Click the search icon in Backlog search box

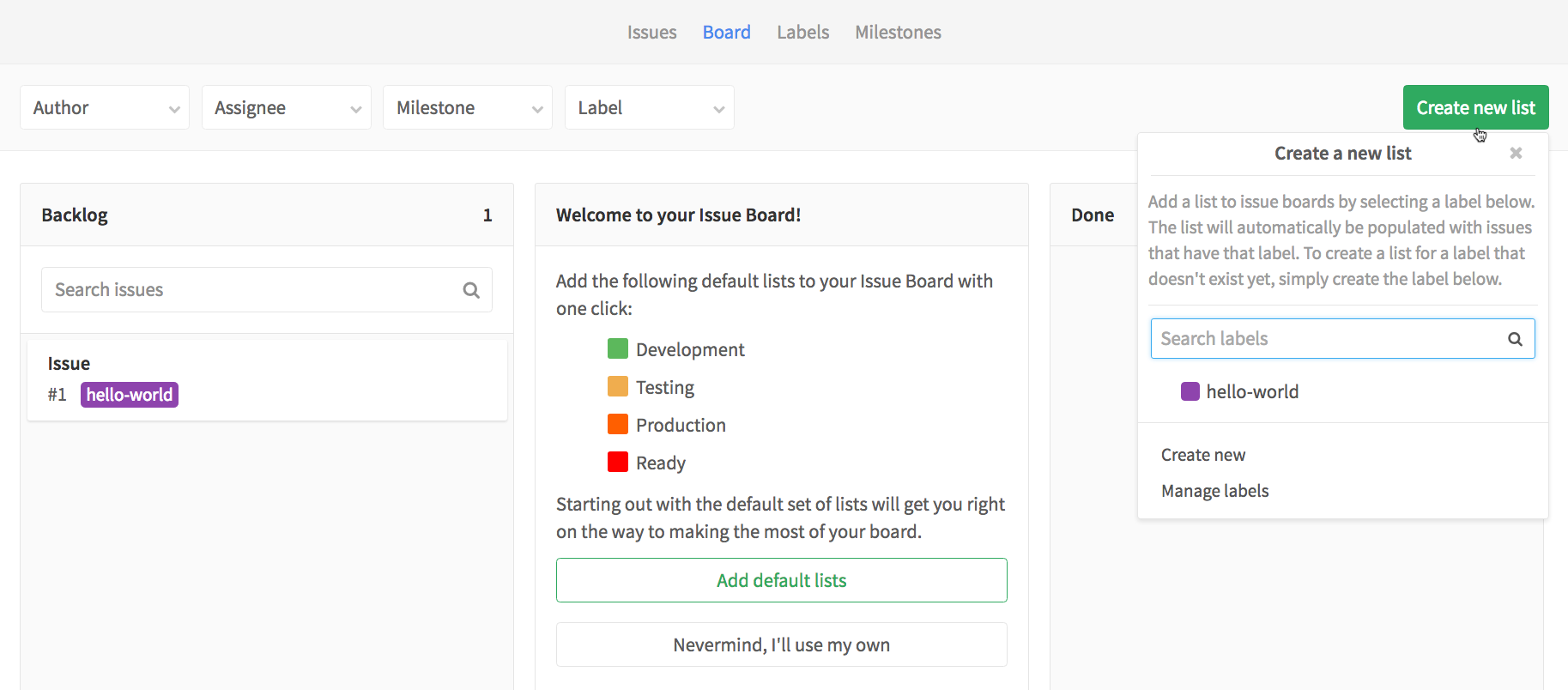(471, 290)
